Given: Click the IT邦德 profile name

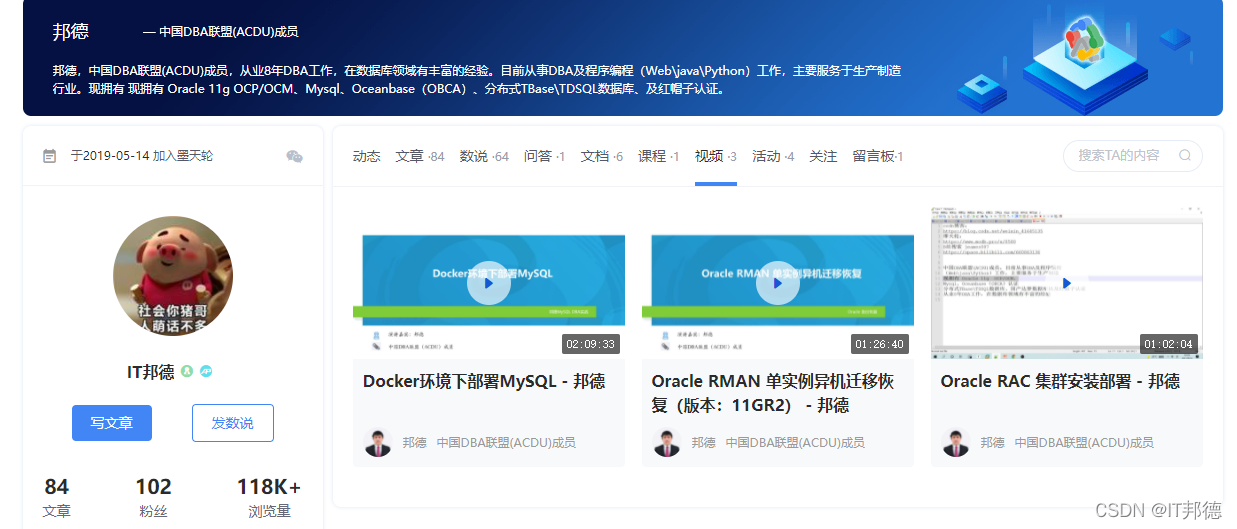Looking at the screenshot, I should tap(150, 372).
